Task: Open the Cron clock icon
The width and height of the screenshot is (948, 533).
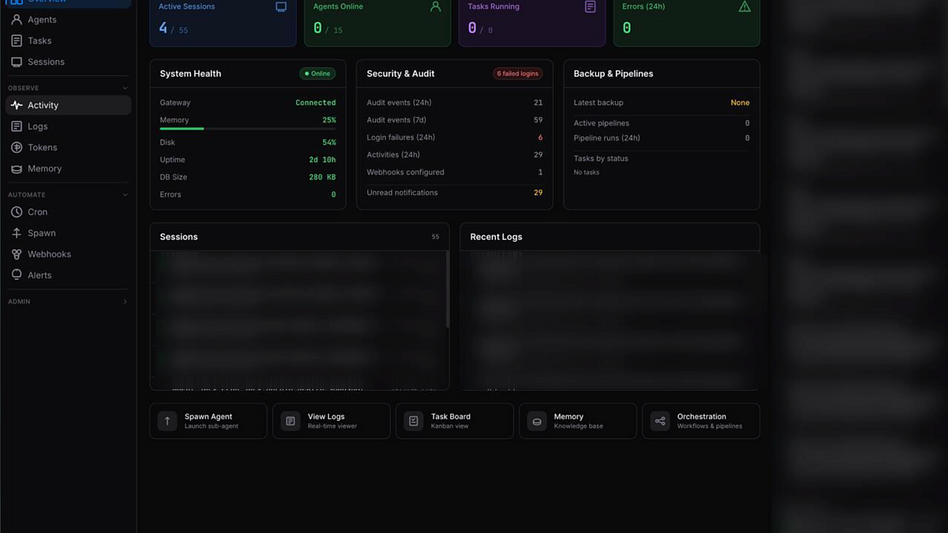Action: coord(16,212)
